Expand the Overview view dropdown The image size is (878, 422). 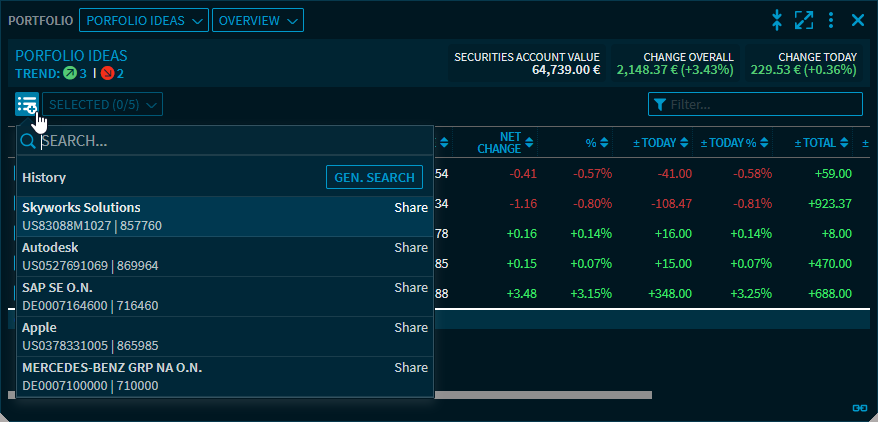pos(257,20)
